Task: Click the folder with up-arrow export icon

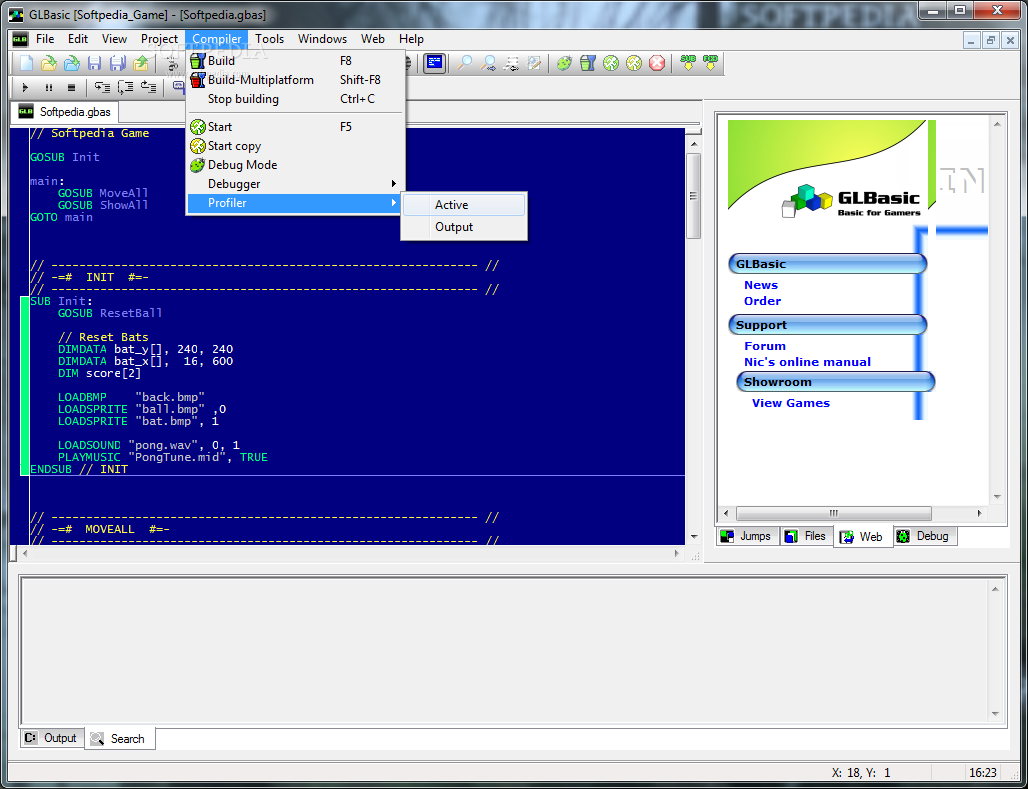Action: click(140, 63)
